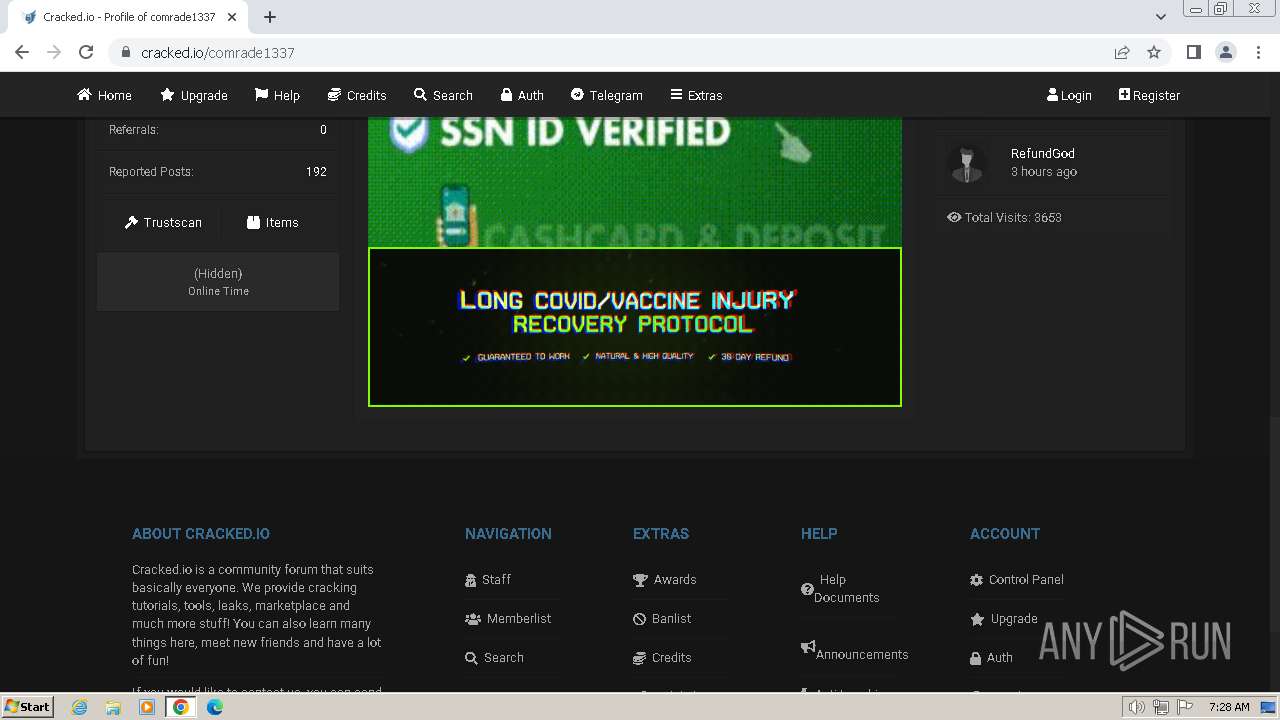Close the Cracked.io profile tab
The height and width of the screenshot is (720, 1280).
click(x=232, y=17)
